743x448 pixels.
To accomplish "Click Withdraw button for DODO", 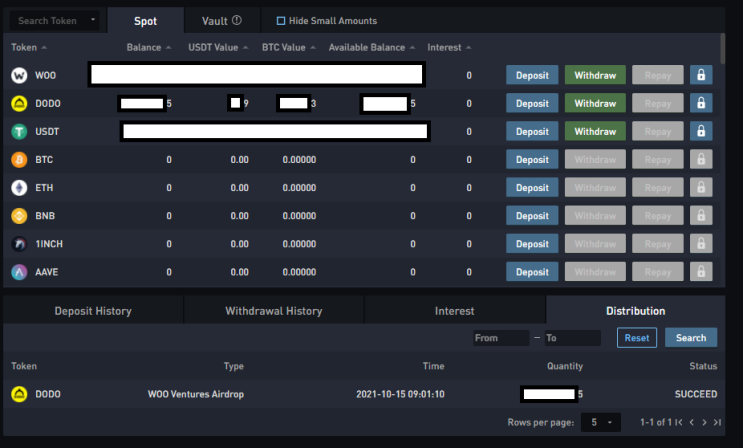I will pos(595,103).
